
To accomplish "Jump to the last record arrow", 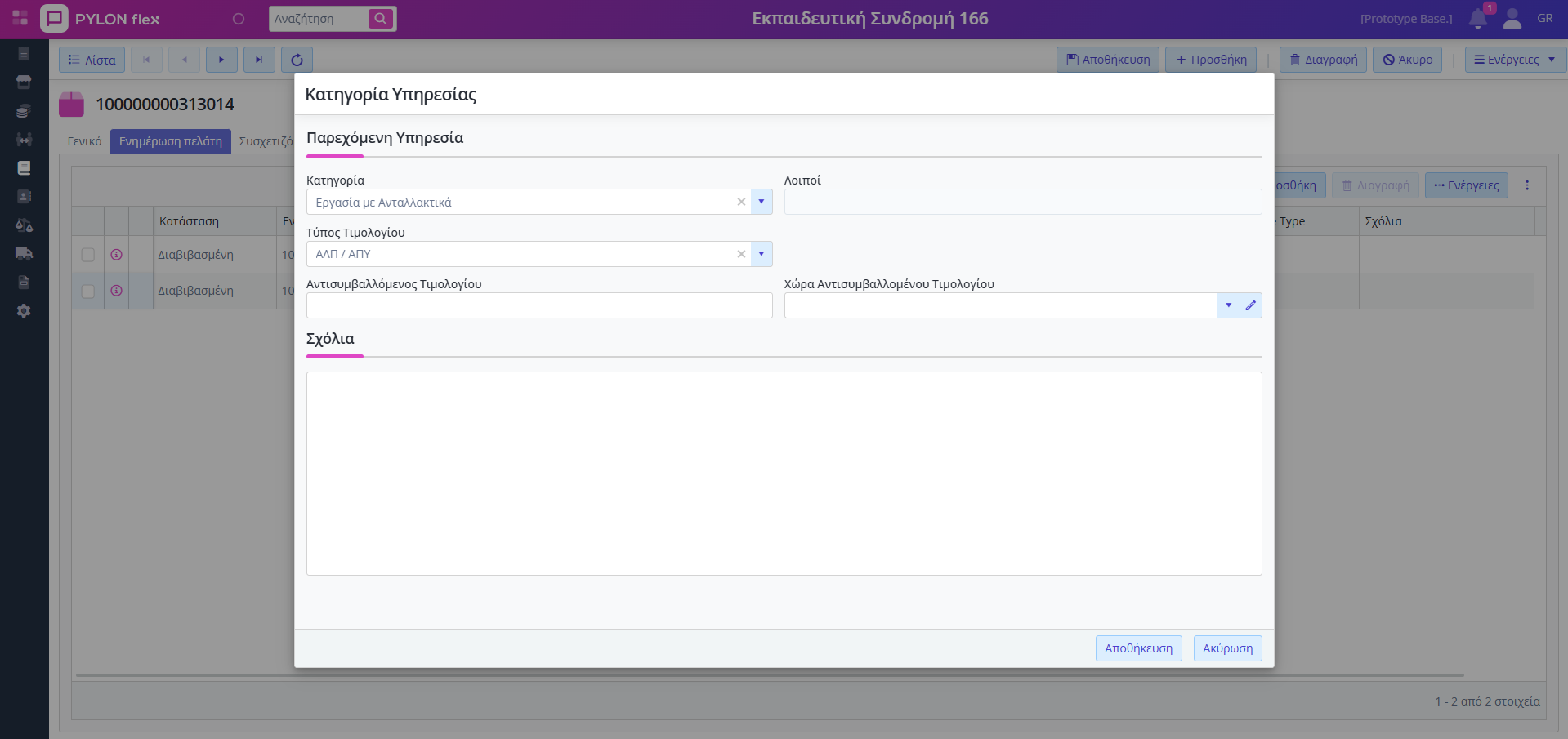I will coord(259,60).
